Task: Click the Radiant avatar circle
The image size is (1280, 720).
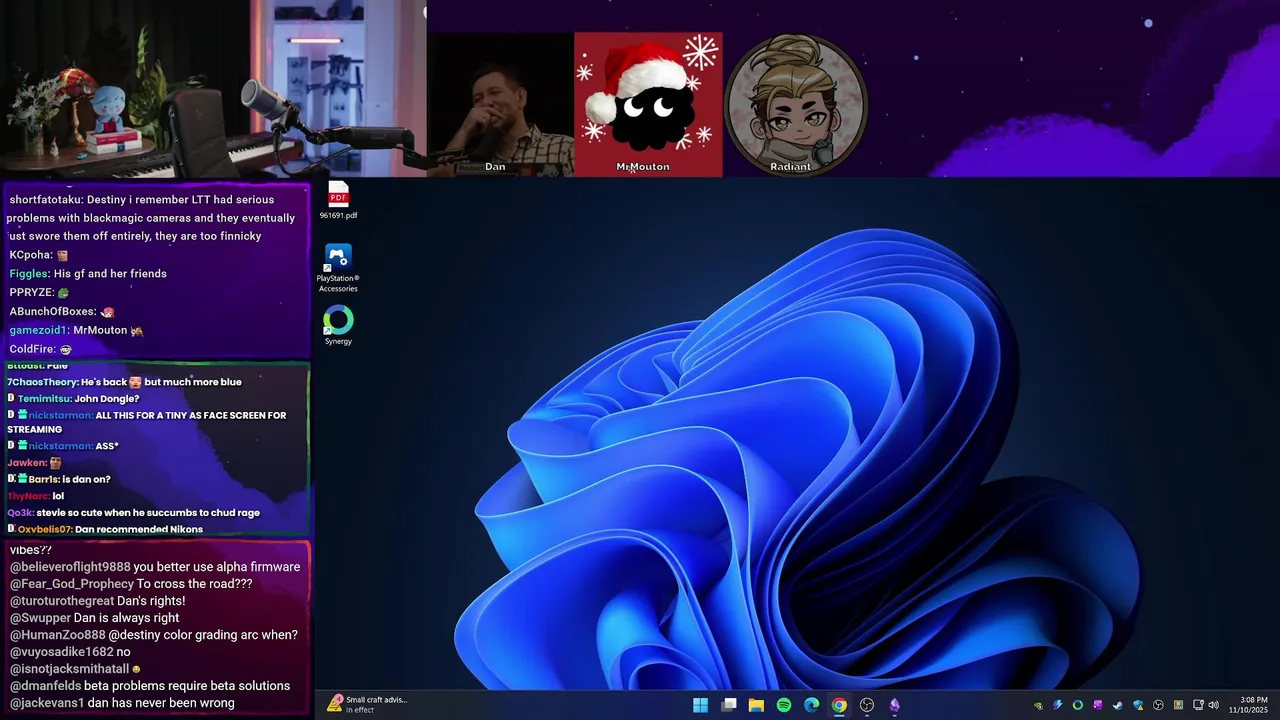Action: pyautogui.click(x=796, y=104)
